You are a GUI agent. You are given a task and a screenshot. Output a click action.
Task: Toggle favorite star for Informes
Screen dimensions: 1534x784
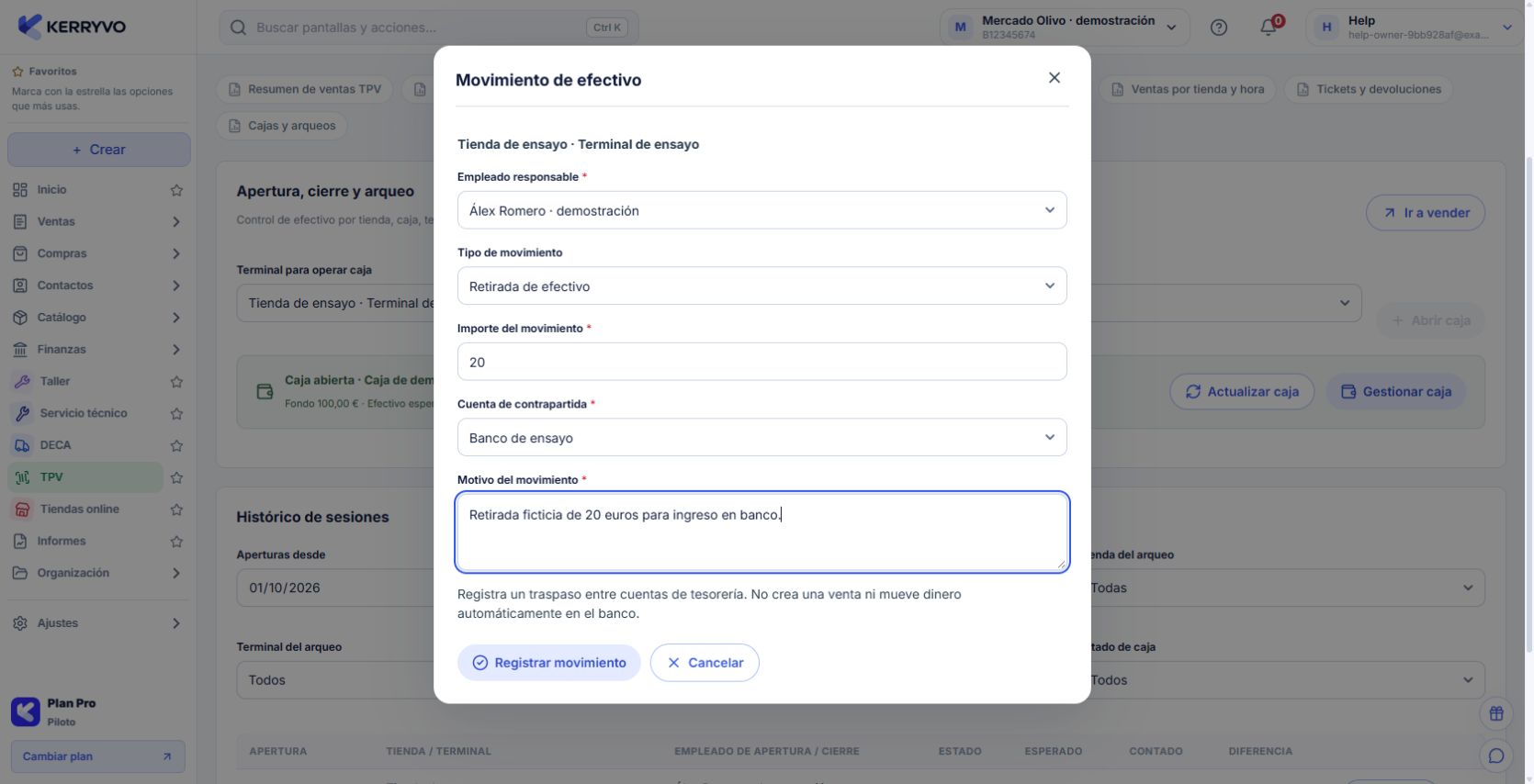[176, 542]
